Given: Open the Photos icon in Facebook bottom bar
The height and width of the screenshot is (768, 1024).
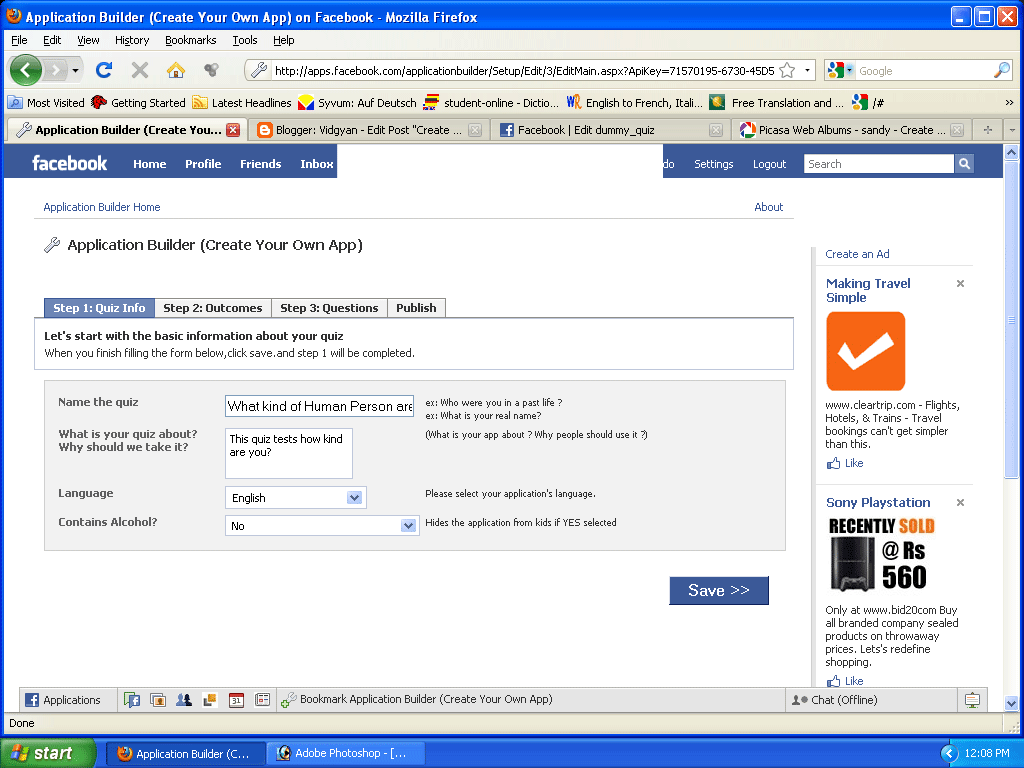Looking at the screenshot, I should pyautogui.click(x=157, y=700).
